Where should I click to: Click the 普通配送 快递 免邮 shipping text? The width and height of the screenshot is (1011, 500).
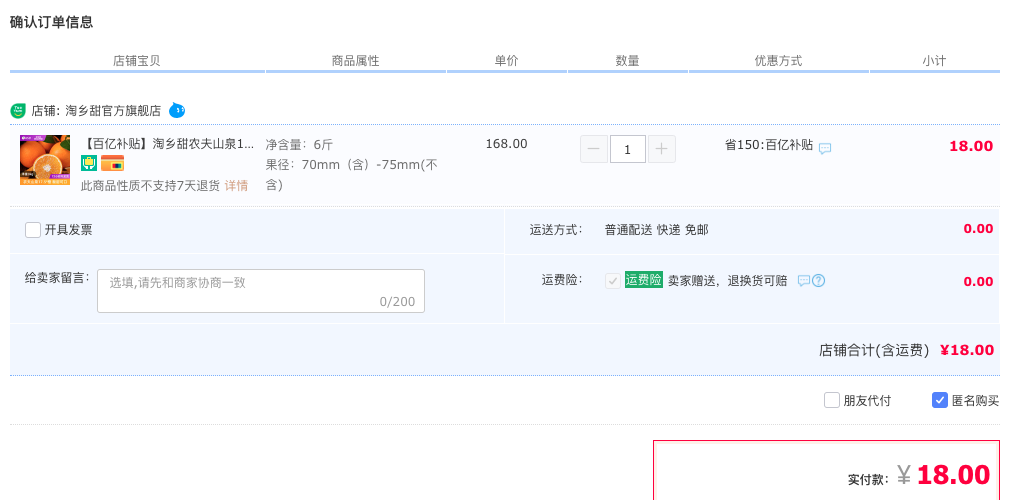(656, 230)
